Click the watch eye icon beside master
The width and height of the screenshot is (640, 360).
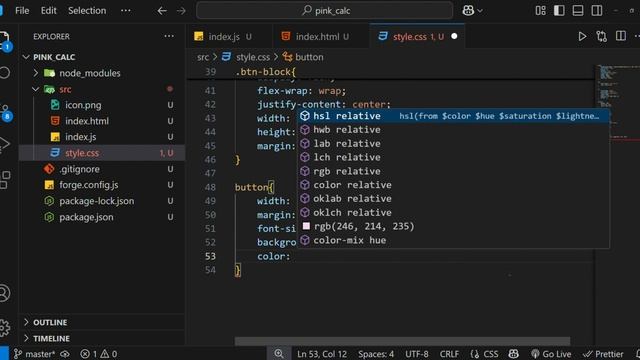(x=65, y=354)
